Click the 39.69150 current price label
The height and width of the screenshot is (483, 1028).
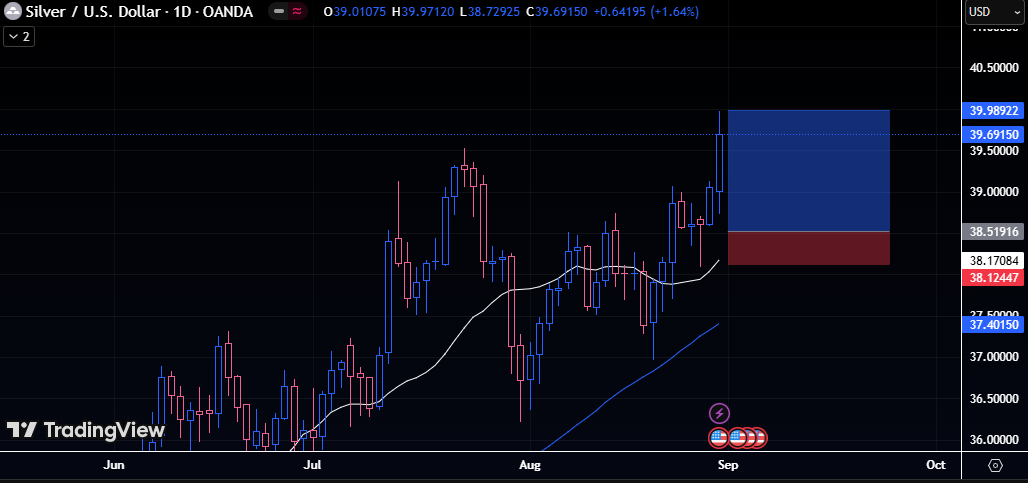pos(993,134)
